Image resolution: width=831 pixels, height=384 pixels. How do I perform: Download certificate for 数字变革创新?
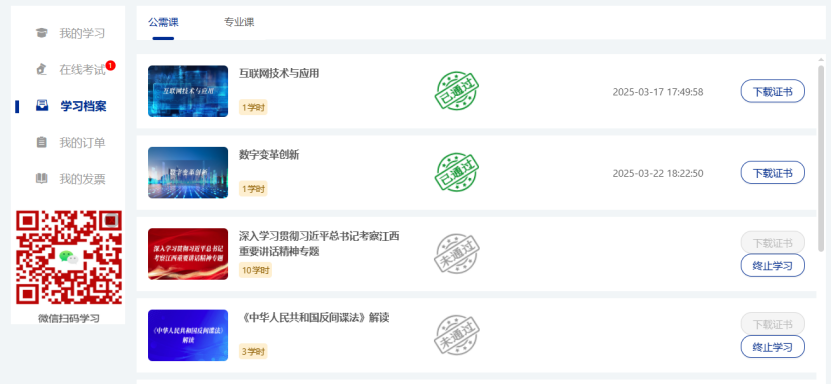(773, 173)
